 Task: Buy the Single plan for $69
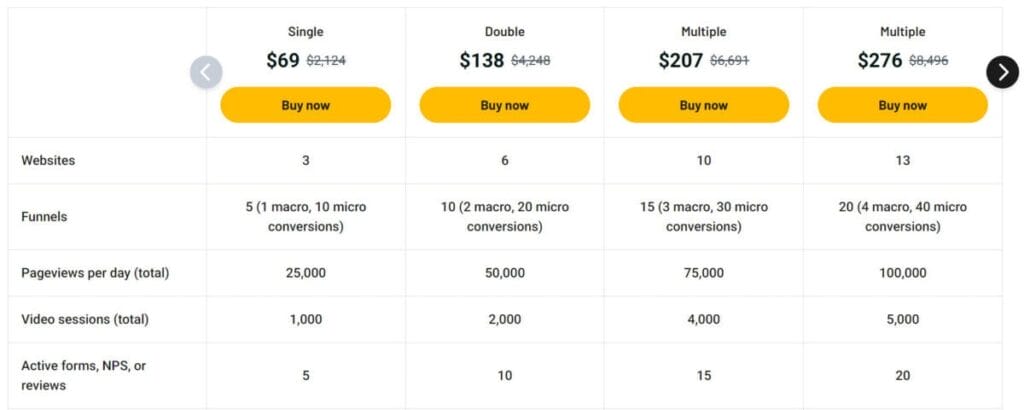point(306,105)
